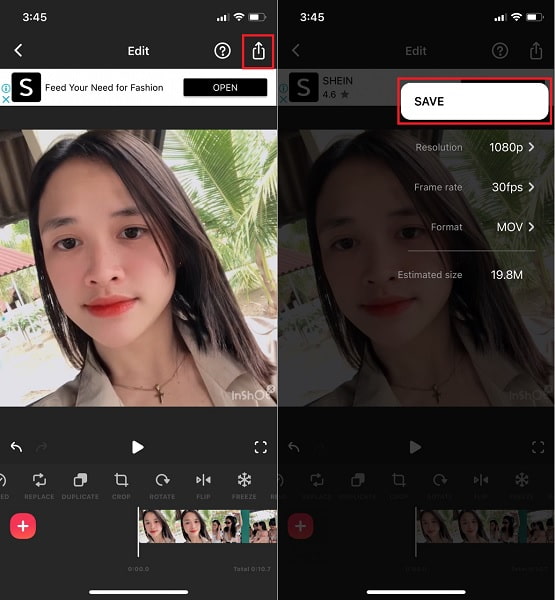The height and width of the screenshot is (600, 555).
Task: Tap the 'Total 0:10.7' duration text
Action: click(x=252, y=569)
